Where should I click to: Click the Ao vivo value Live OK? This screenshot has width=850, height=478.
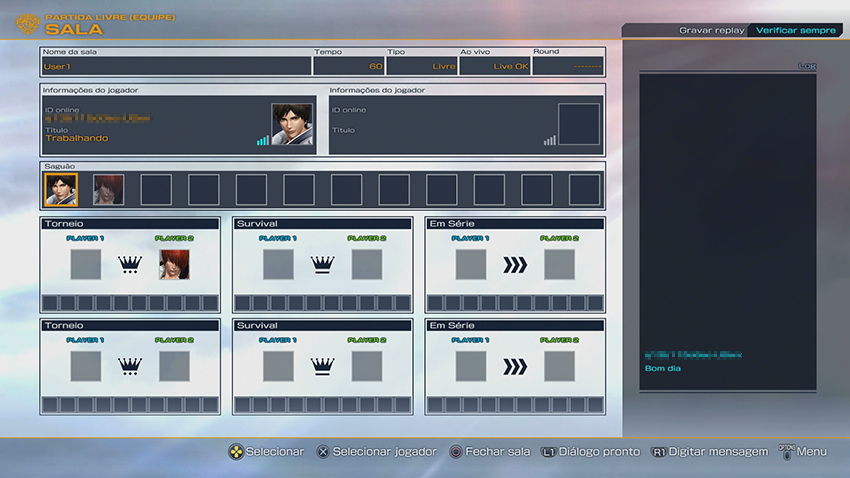[x=495, y=66]
